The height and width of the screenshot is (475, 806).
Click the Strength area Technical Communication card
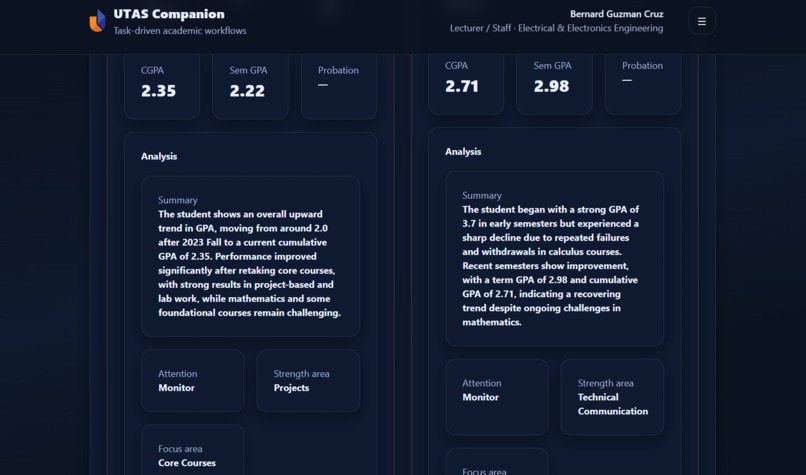tap(612, 397)
